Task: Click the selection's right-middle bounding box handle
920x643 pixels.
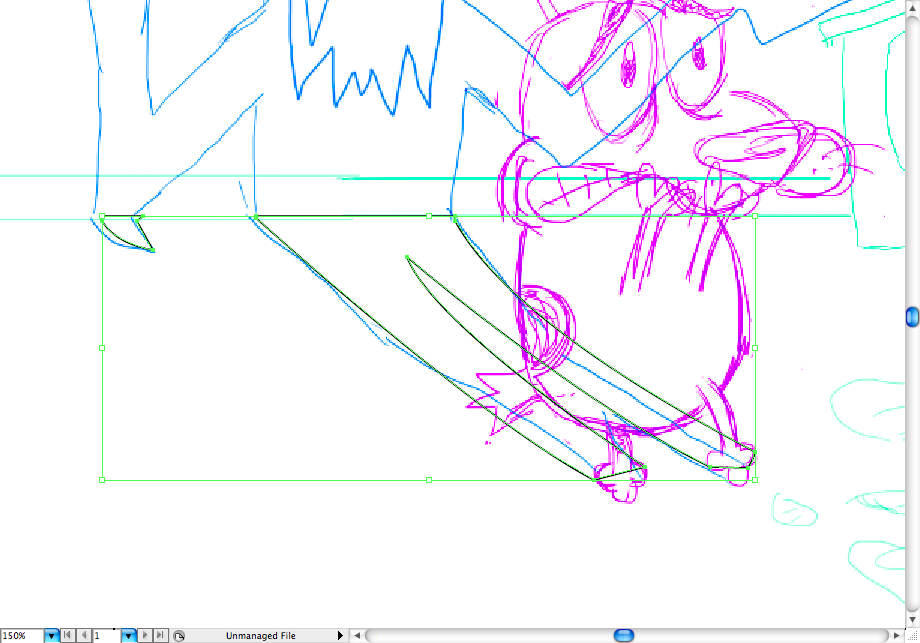Action: point(755,348)
